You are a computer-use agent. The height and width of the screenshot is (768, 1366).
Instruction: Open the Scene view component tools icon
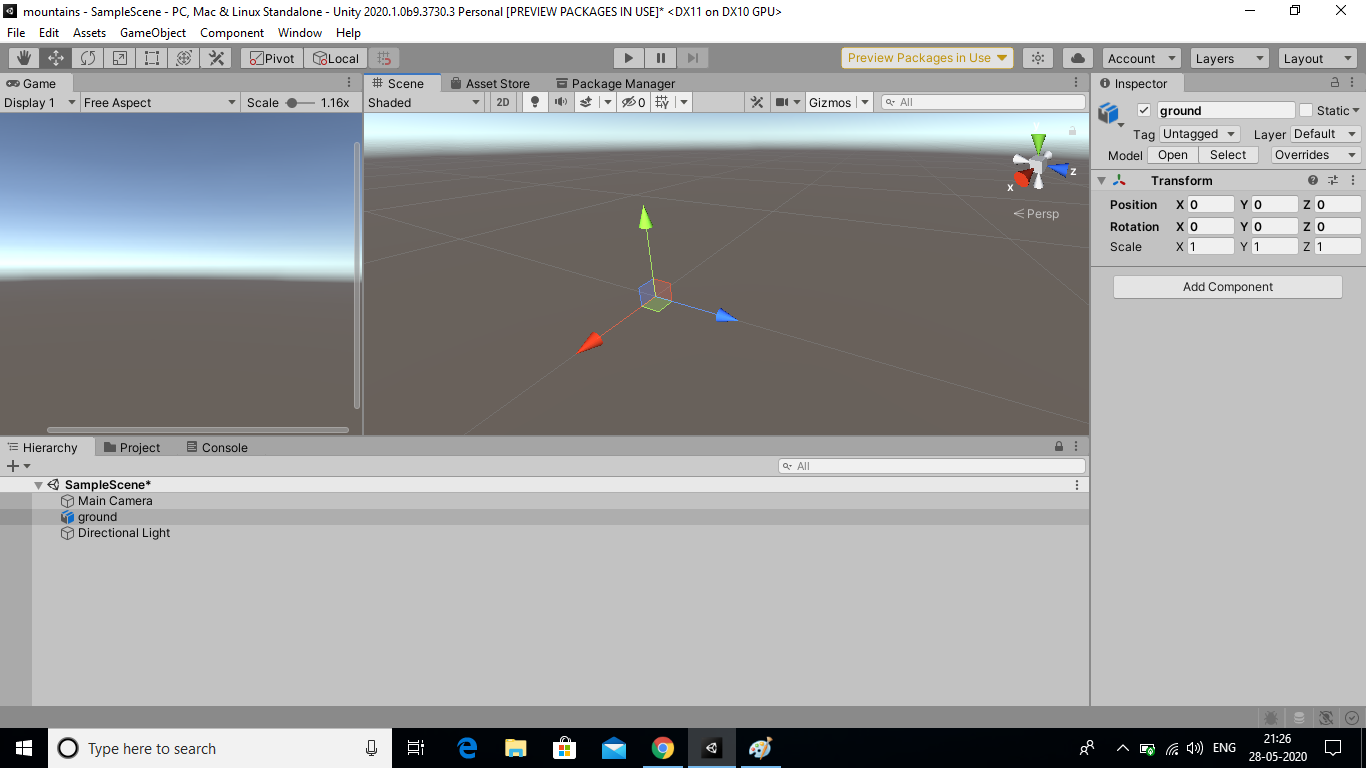point(758,102)
